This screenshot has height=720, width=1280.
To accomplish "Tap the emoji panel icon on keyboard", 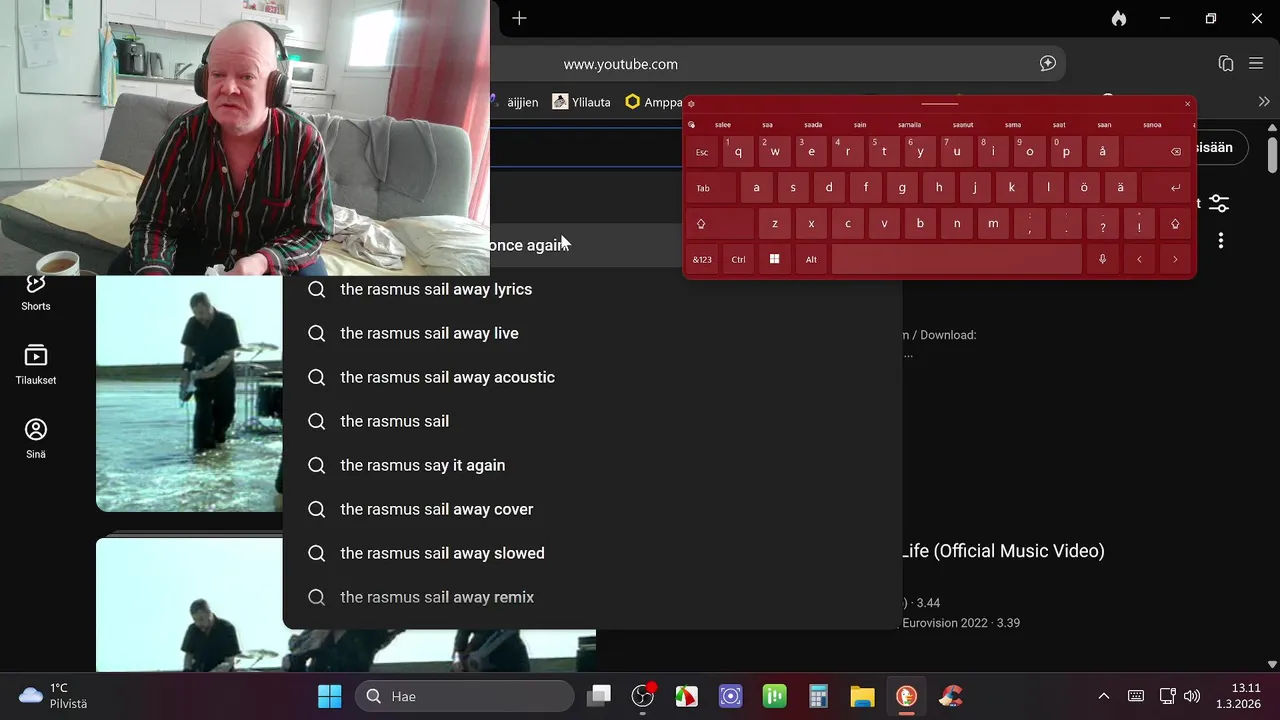I will (691, 125).
